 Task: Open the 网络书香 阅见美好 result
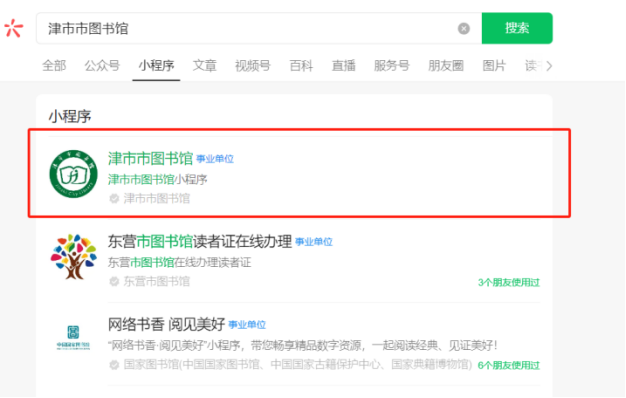pos(166,325)
